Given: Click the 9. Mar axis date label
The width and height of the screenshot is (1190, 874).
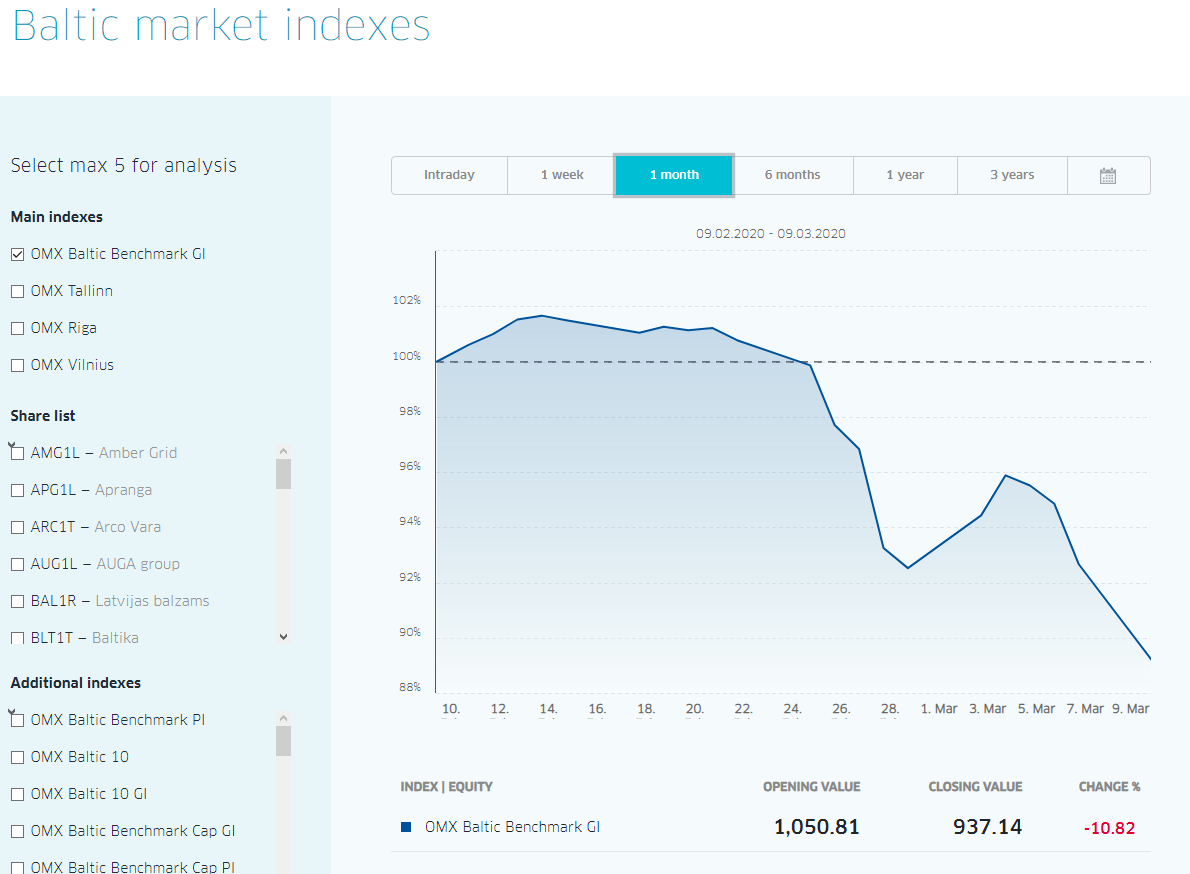Looking at the screenshot, I should coord(1131,709).
